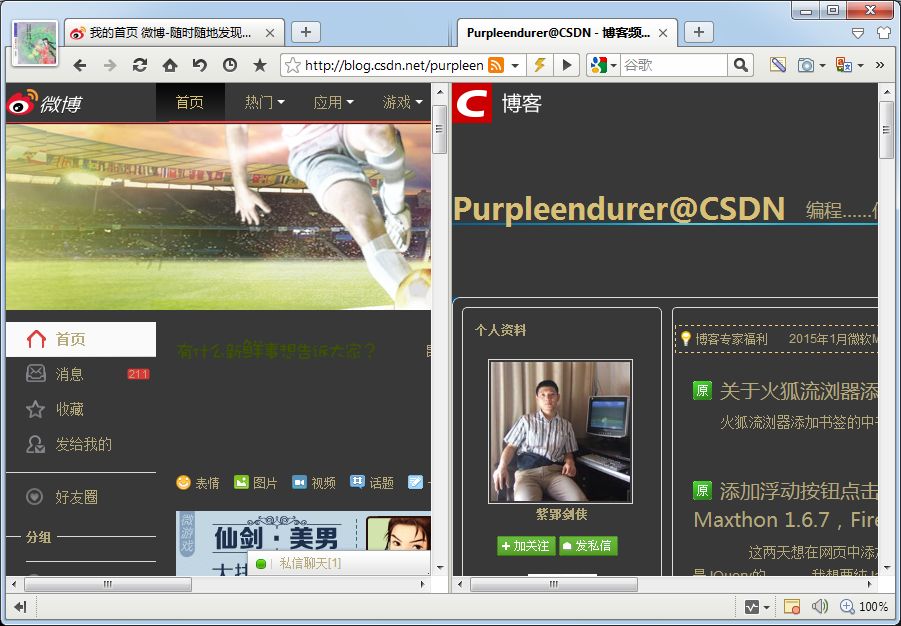Click the browser back arrow button
901x626 pixels.
click(x=80, y=65)
